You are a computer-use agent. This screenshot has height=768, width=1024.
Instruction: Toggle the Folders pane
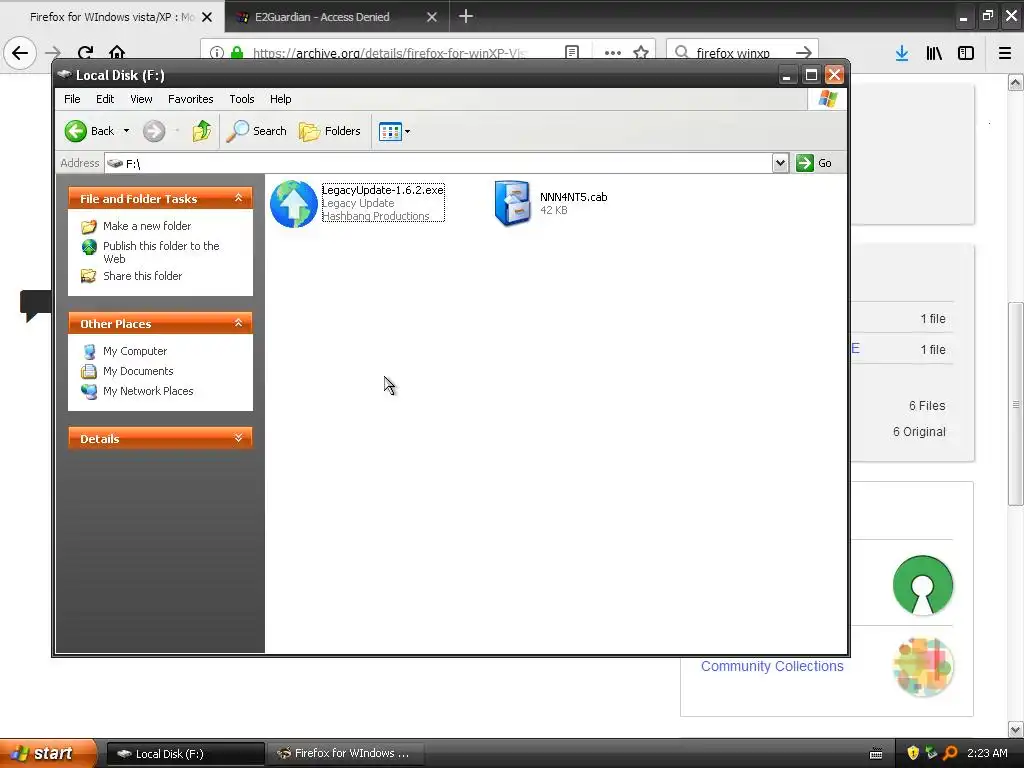click(330, 131)
